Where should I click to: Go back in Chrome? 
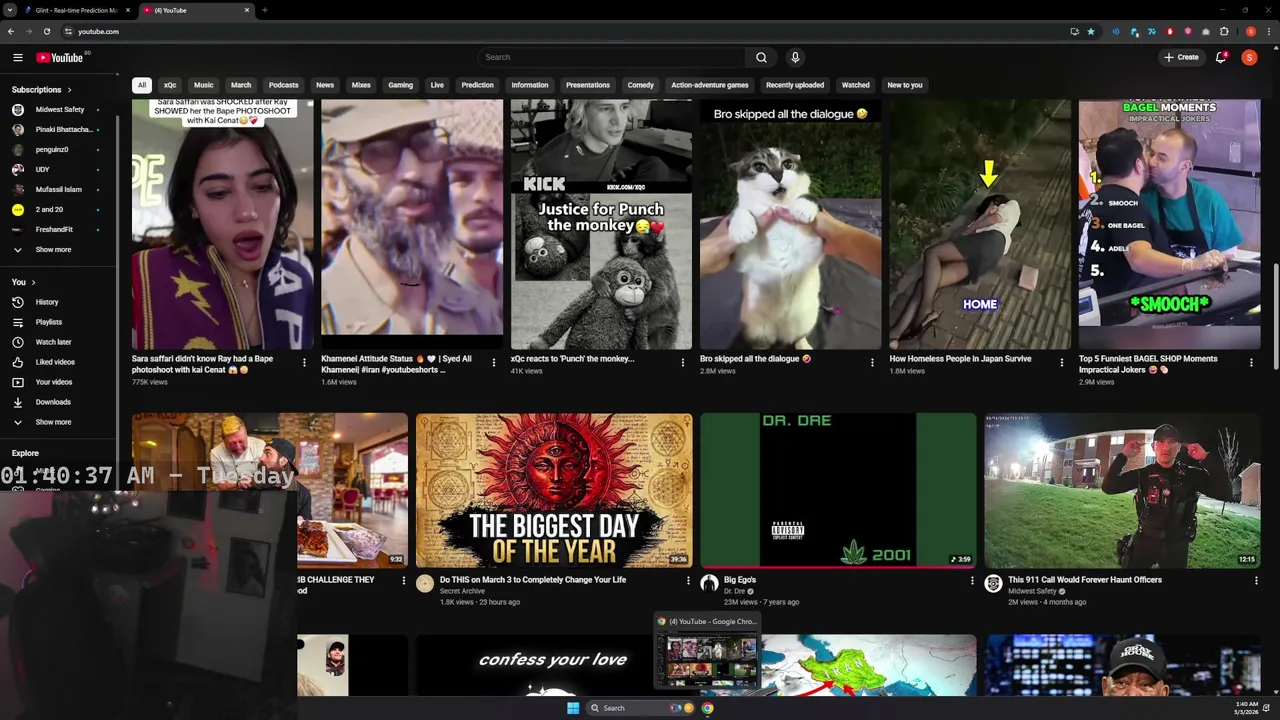click(11, 31)
